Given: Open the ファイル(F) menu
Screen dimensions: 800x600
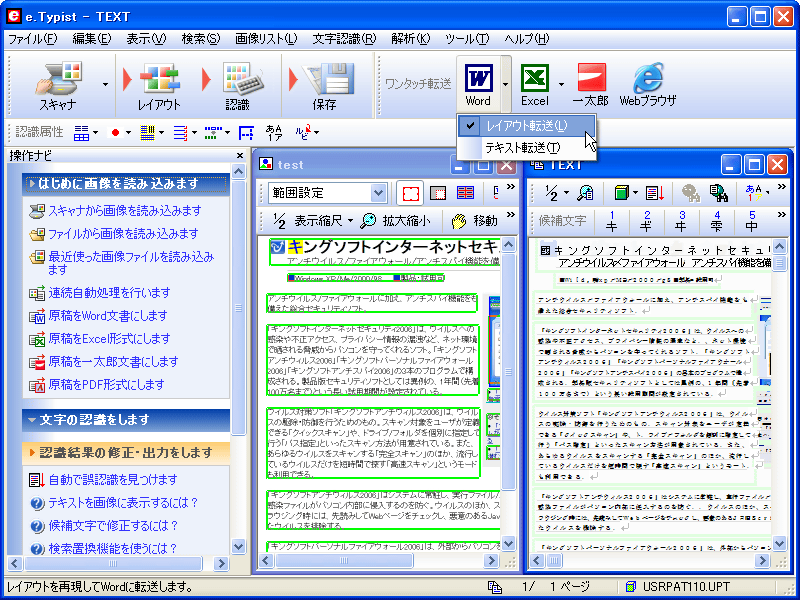Looking at the screenshot, I should point(33,39).
